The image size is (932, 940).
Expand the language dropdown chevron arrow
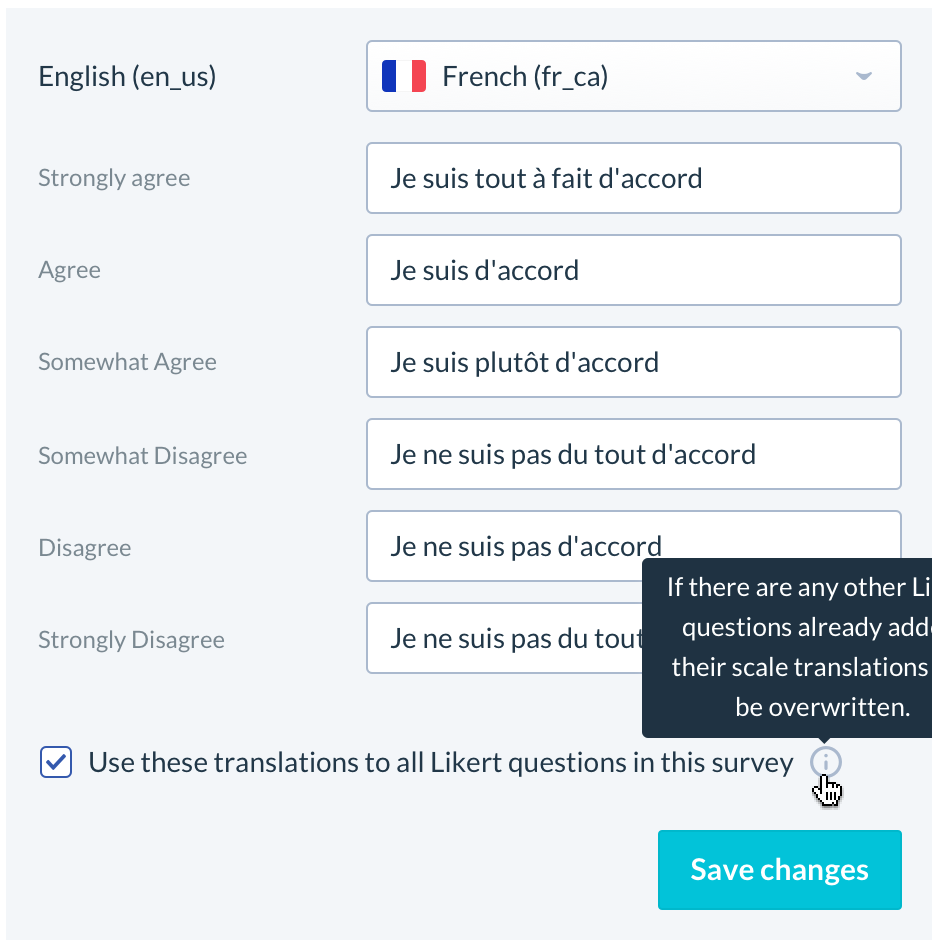[x=864, y=76]
